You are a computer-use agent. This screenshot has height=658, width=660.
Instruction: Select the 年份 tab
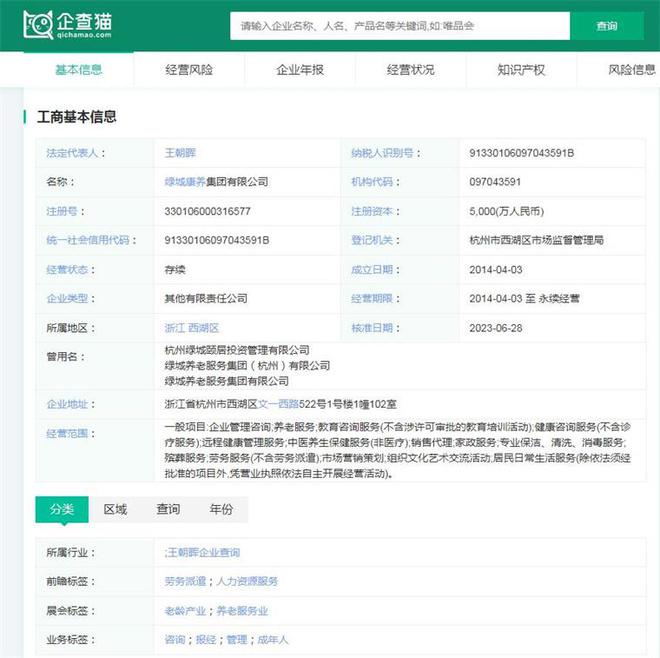coord(221,509)
